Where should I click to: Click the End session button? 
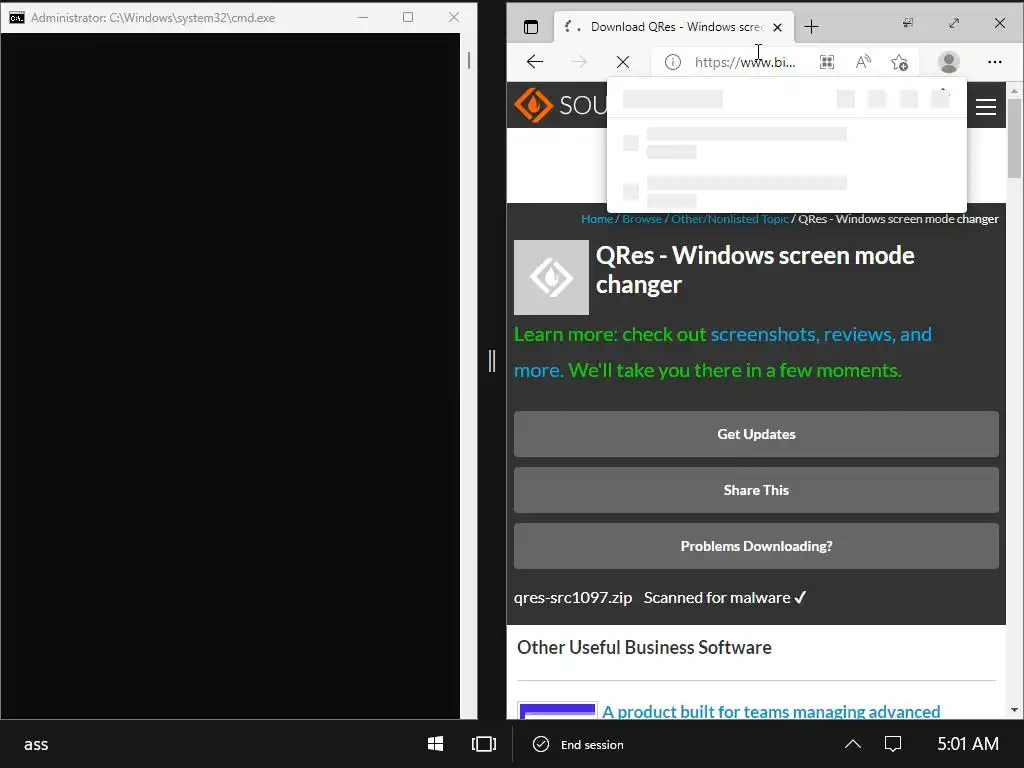click(579, 744)
